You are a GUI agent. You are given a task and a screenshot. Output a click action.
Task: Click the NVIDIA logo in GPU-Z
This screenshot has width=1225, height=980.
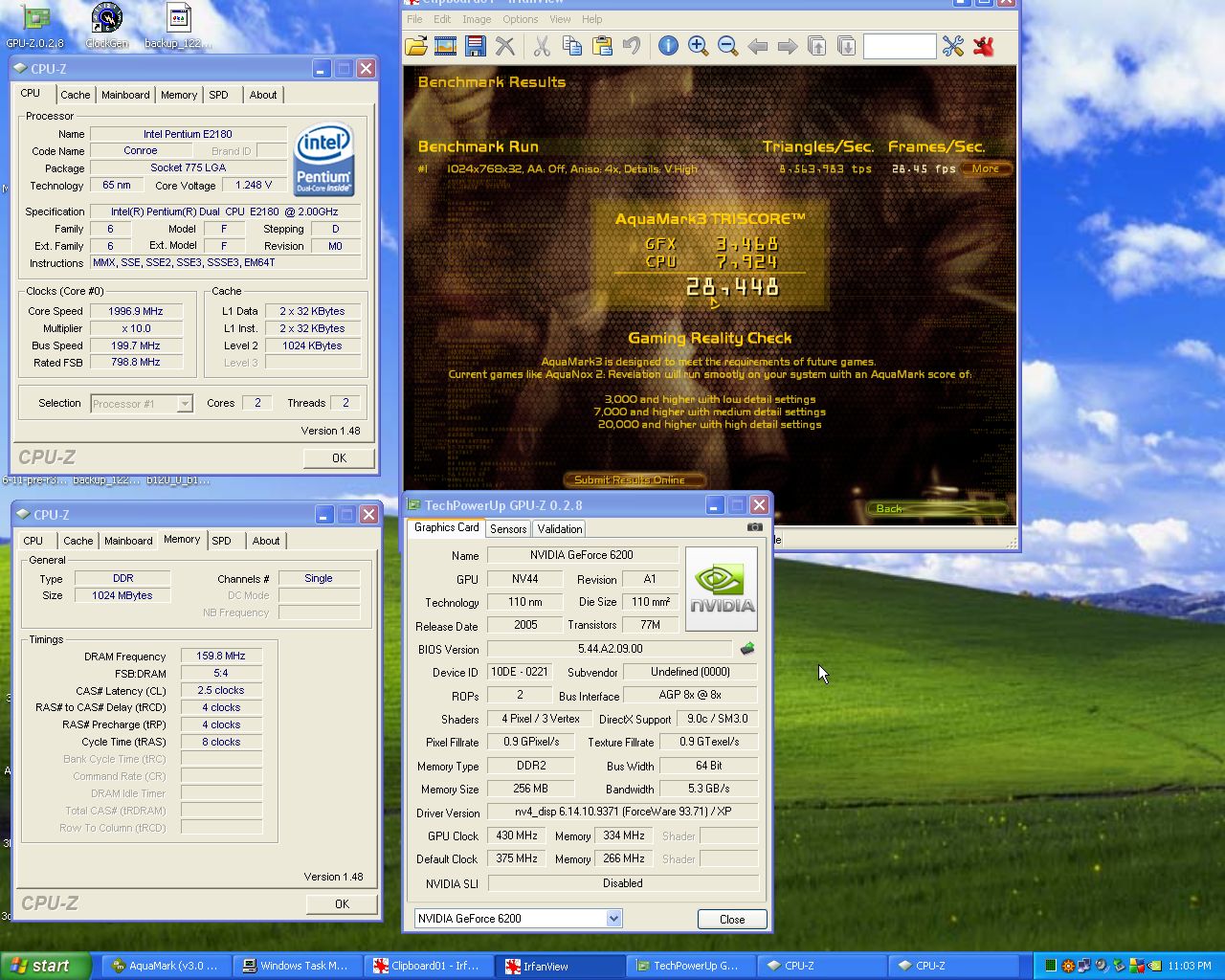pos(722,589)
